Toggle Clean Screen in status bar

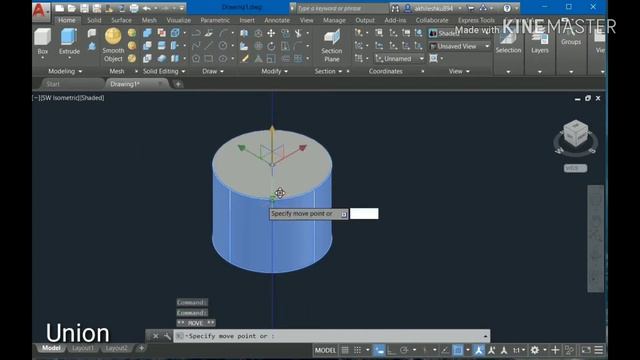[x=586, y=350]
